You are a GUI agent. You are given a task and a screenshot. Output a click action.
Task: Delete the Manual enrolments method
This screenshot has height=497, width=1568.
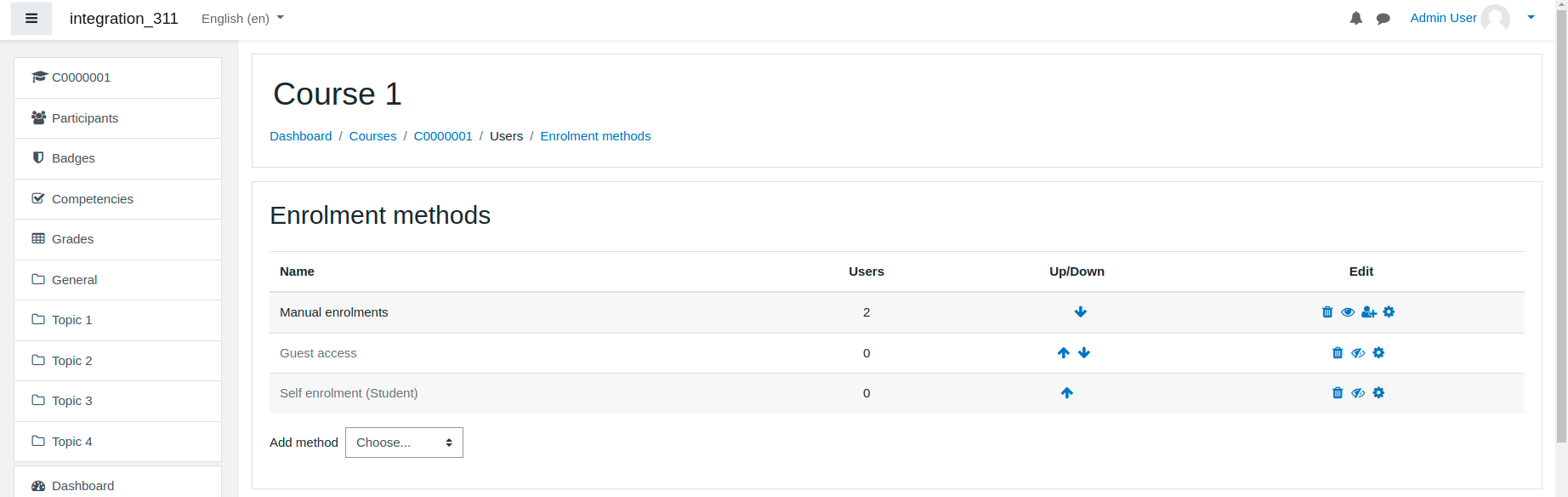(1327, 312)
